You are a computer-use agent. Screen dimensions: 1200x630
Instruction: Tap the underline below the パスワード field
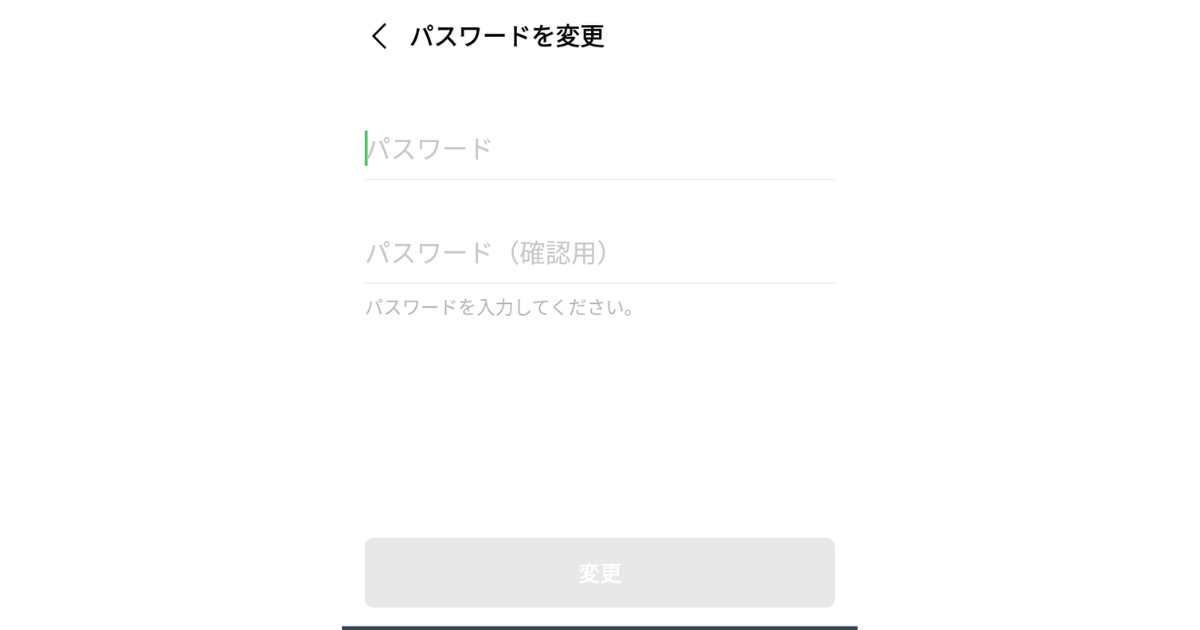(x=600, y=180)
